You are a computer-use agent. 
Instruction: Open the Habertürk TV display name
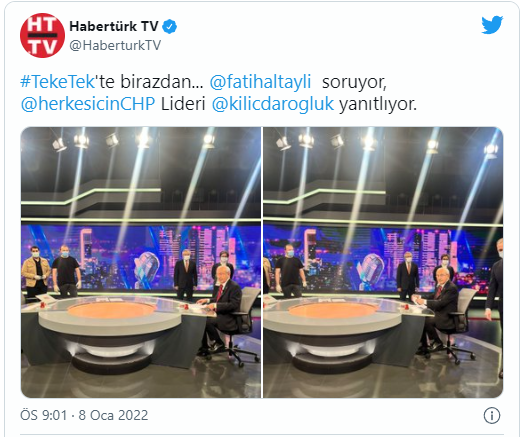pyautogui.click(x=114, y=26)
